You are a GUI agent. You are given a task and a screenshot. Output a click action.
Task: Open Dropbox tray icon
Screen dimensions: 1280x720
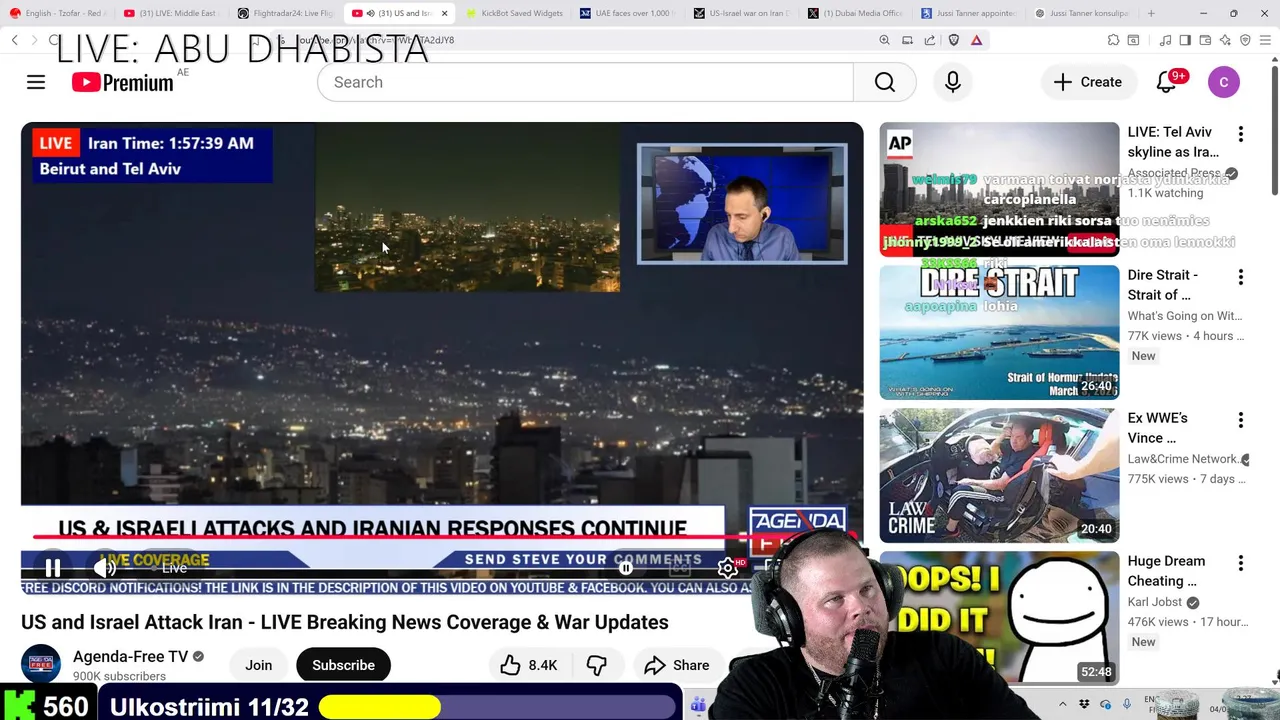pos(1085,704)
